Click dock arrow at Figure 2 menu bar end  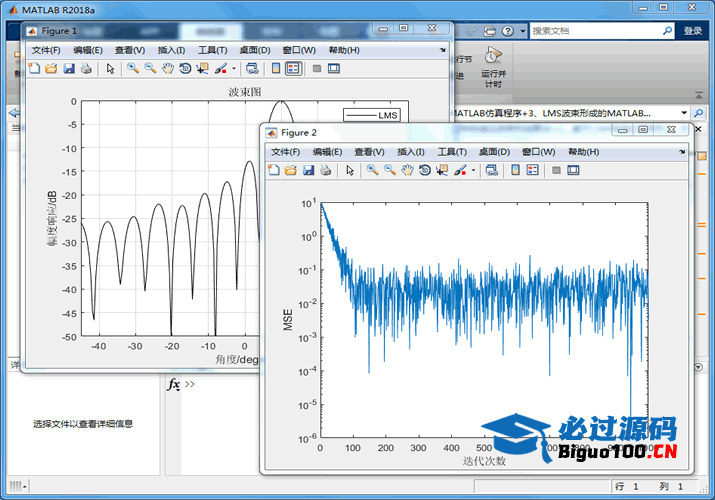(682, 152)
